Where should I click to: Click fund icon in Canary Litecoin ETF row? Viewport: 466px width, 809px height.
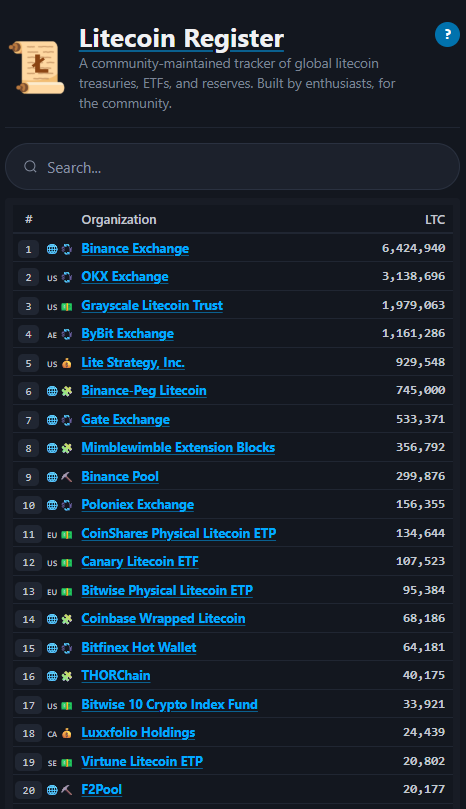tap(67, 562)
